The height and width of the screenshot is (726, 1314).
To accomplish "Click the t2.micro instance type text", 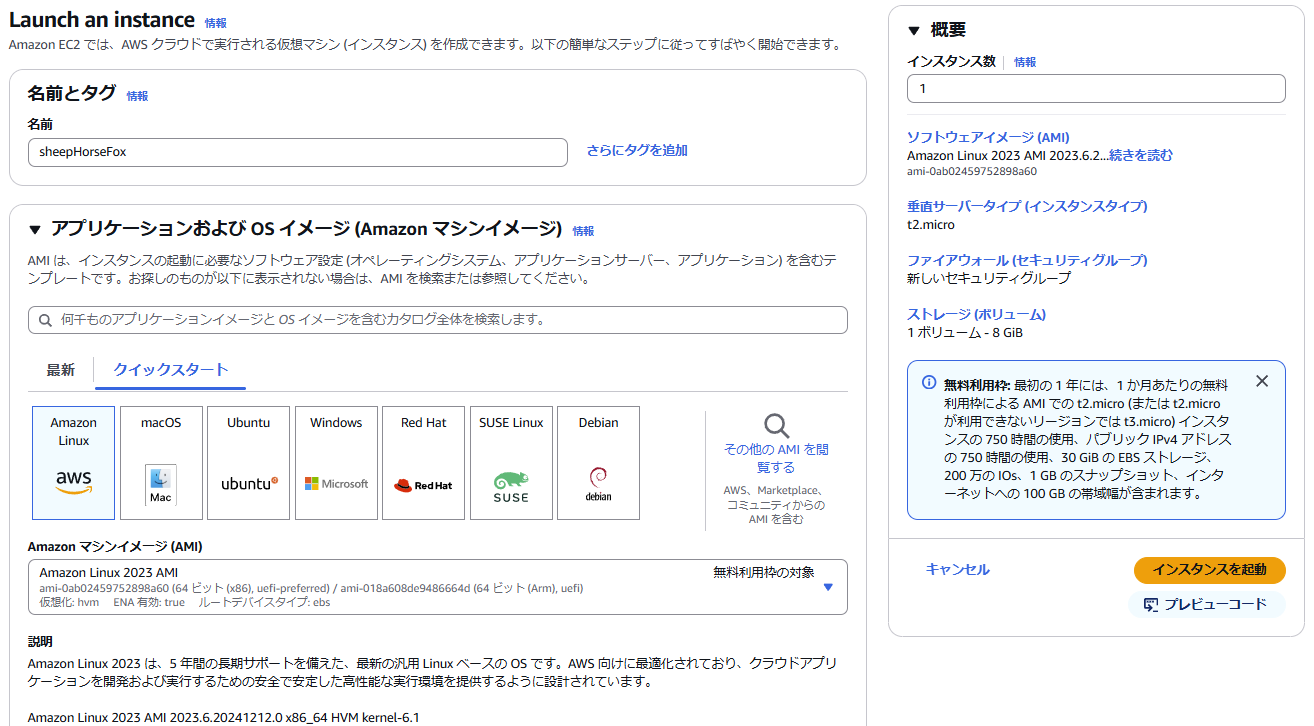I will [931, 224].
